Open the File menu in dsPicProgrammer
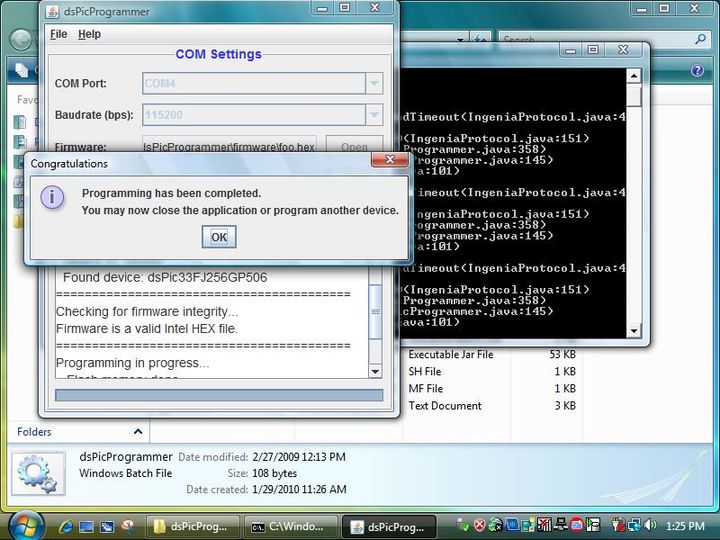 point(58,34)
